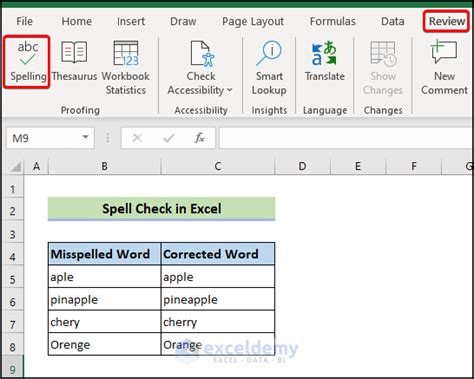Select the cell containing 'chery'

[x=105, y=322]
